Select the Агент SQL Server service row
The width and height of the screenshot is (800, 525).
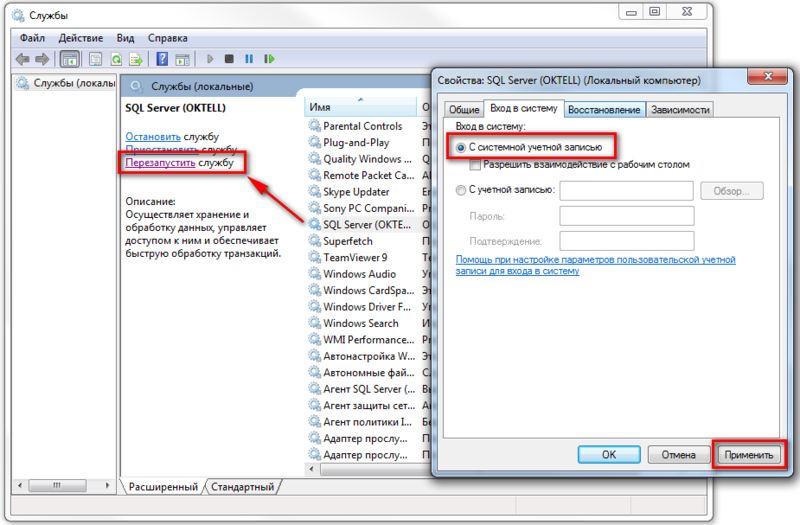point(369,389)
